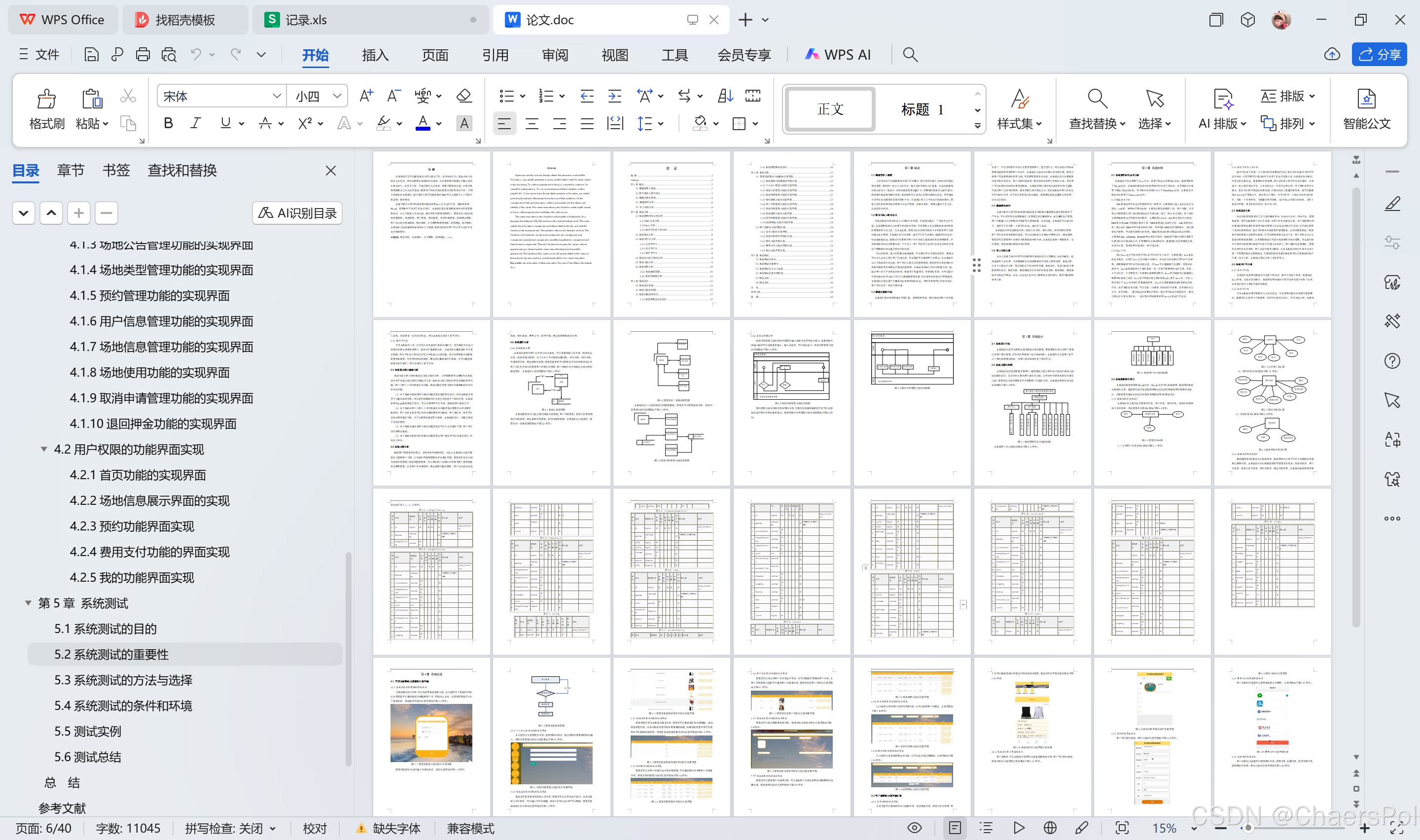
Task: Collapse the 4.2 用户权限的功能界面实现 section
Action: coord(43,449)
